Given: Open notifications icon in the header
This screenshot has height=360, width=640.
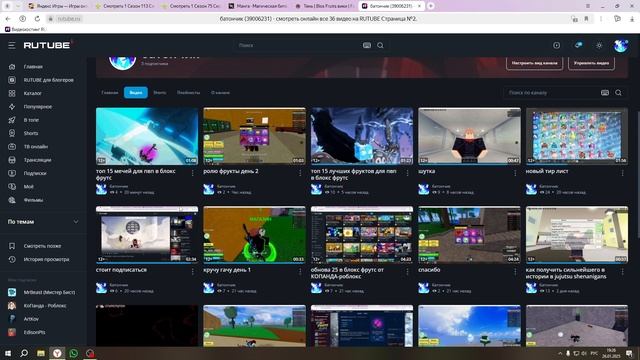Looking at the screenshot, I should (578, 45).
